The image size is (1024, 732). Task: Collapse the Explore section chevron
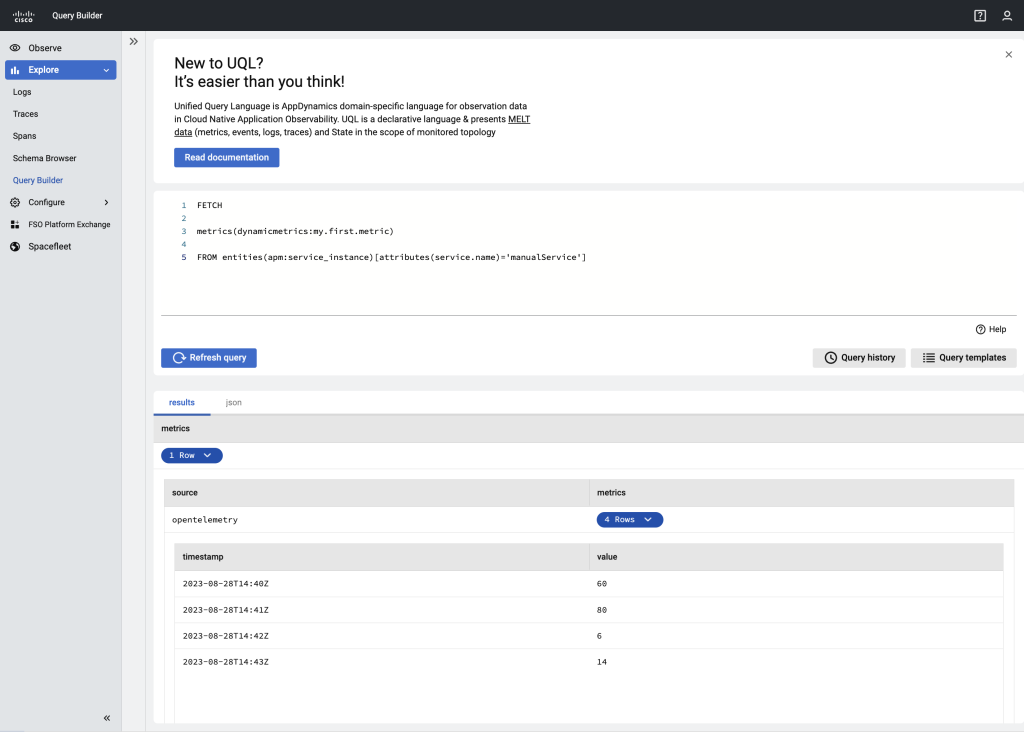click(x=105, y=69)
